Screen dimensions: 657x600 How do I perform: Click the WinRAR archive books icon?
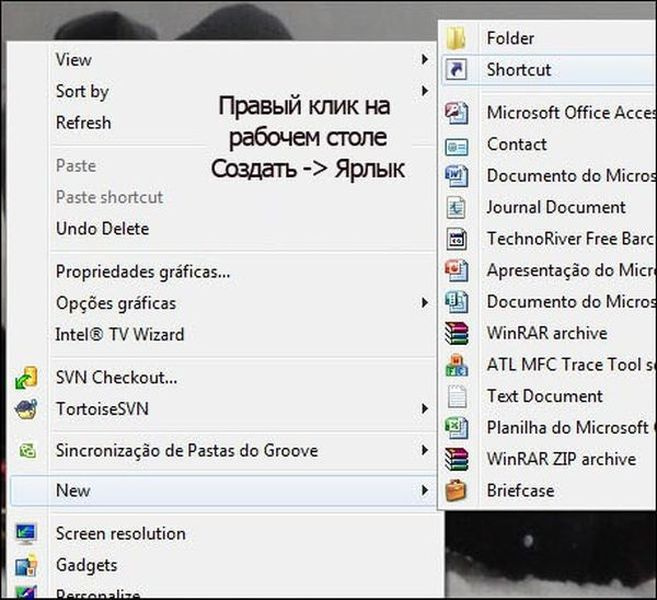pyautogui.click(x=456, y=333)
